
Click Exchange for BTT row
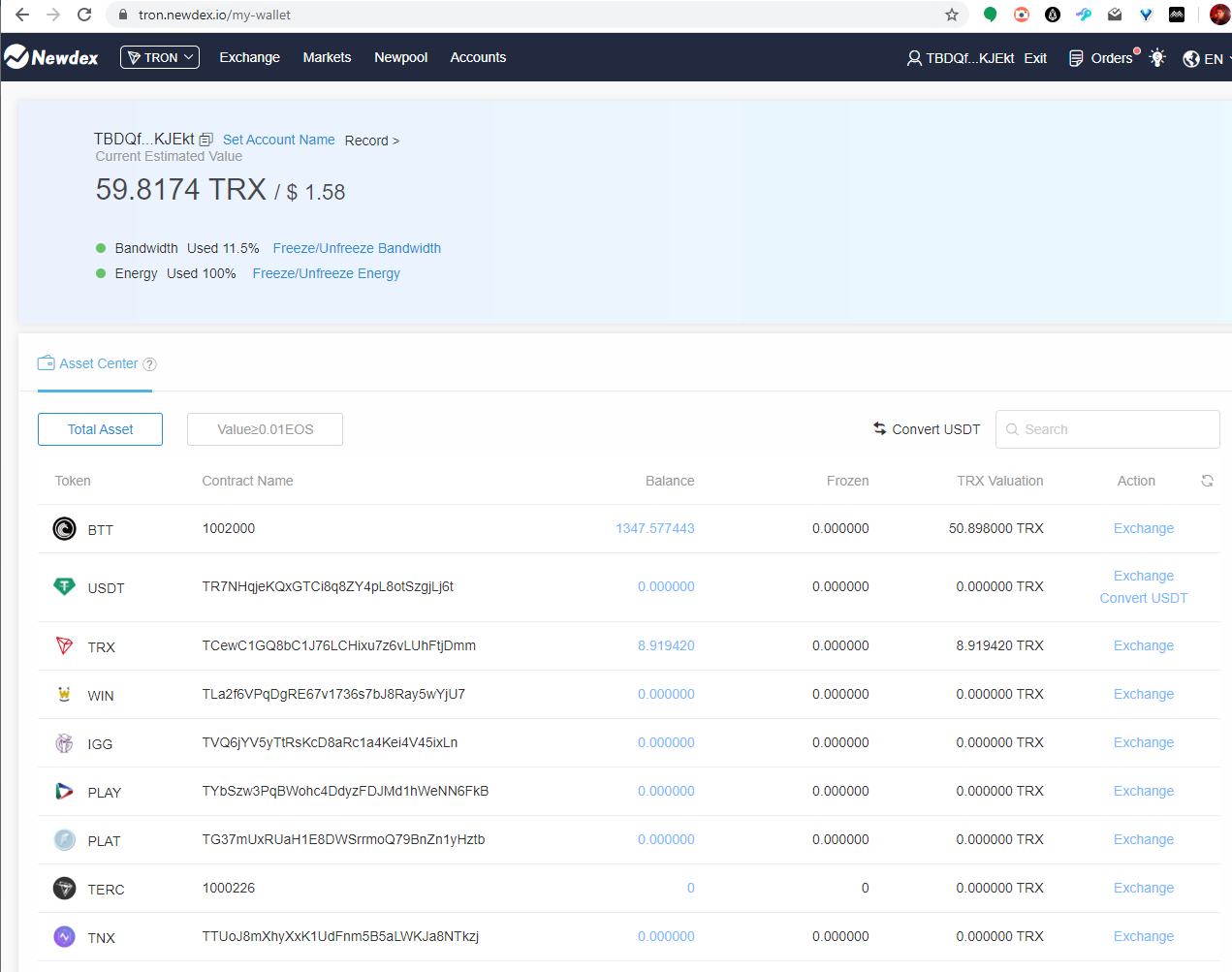[x=1143, y=528]
